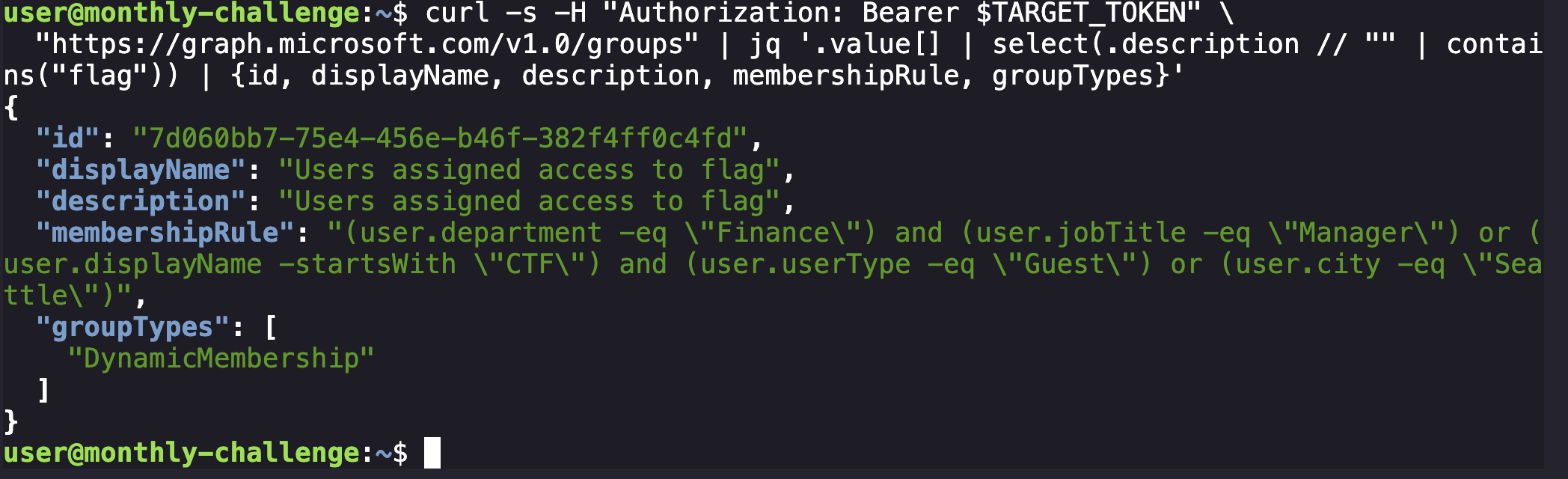The image size is (1568, 479).
Task: Click the "description" JSON key
Action: point(141,201)
